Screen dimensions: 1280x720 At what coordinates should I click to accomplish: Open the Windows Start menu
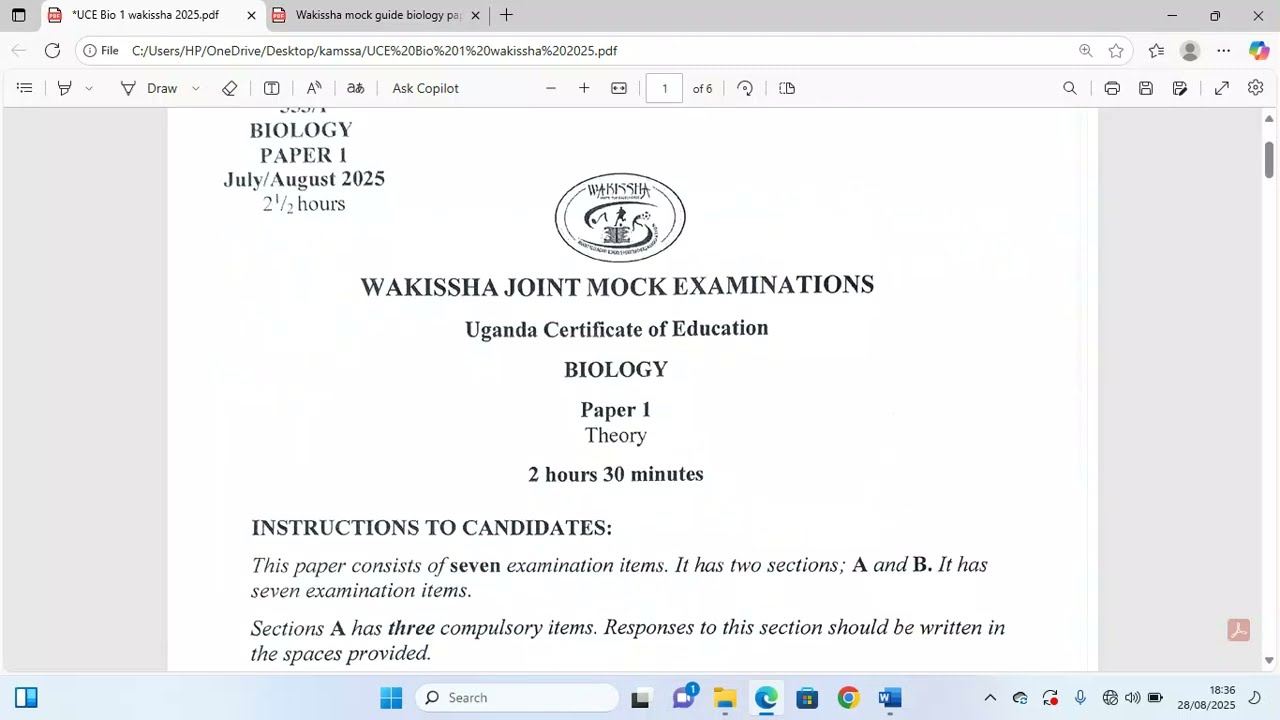[391, 698]
